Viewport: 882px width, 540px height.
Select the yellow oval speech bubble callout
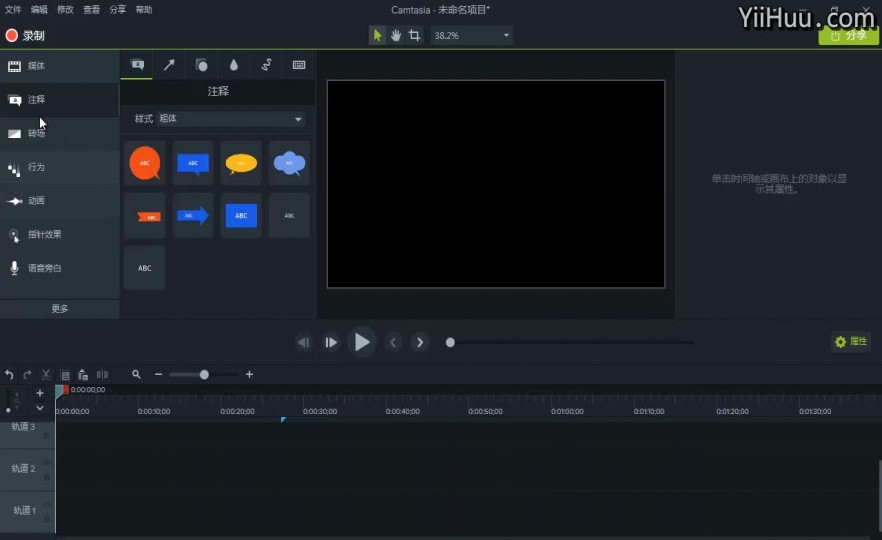point(241,163)
